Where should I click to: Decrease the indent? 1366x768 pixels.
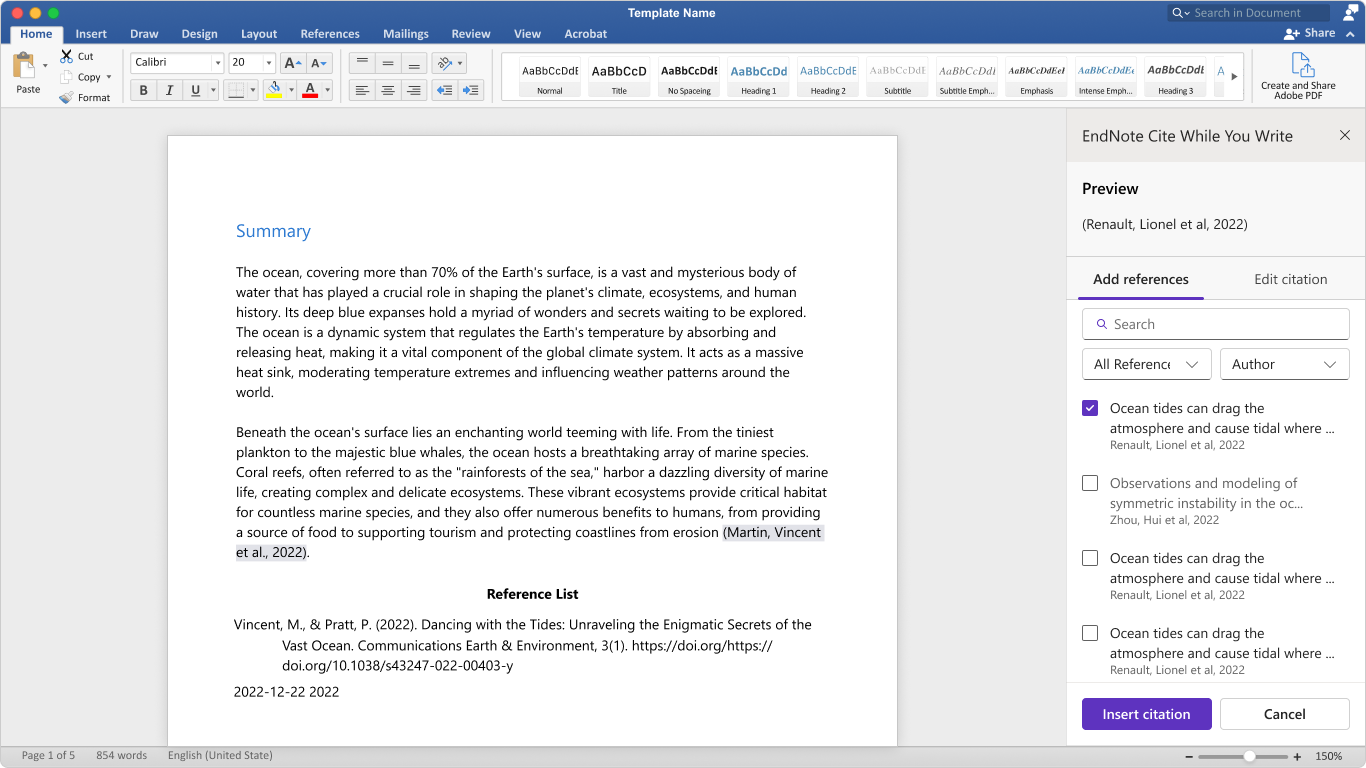click(x=444, y=90)
